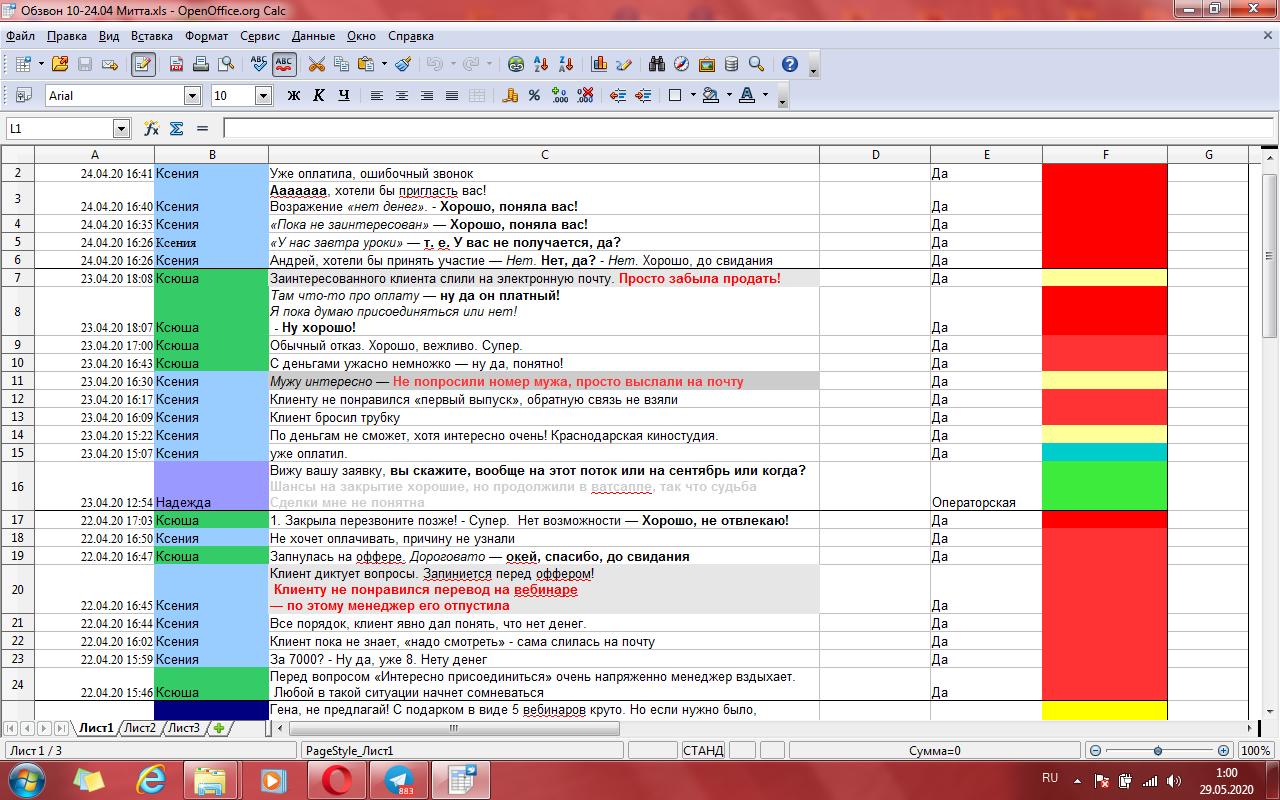Sort descending with the Z-A icon
This screenshot has width=1280, height=800.
[x=566, y=64]
